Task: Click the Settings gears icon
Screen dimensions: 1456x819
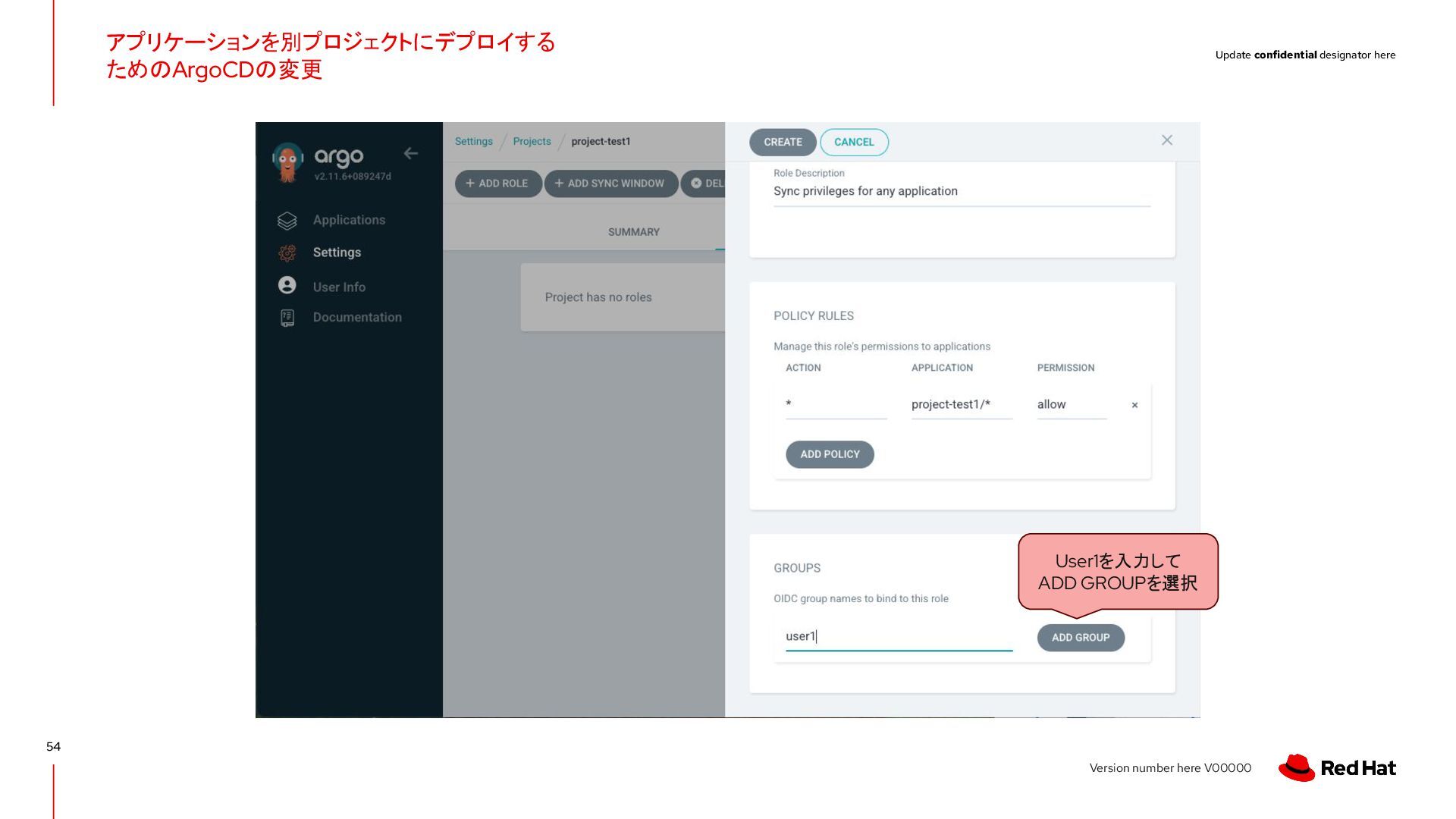Action: [x=287, y=253]
